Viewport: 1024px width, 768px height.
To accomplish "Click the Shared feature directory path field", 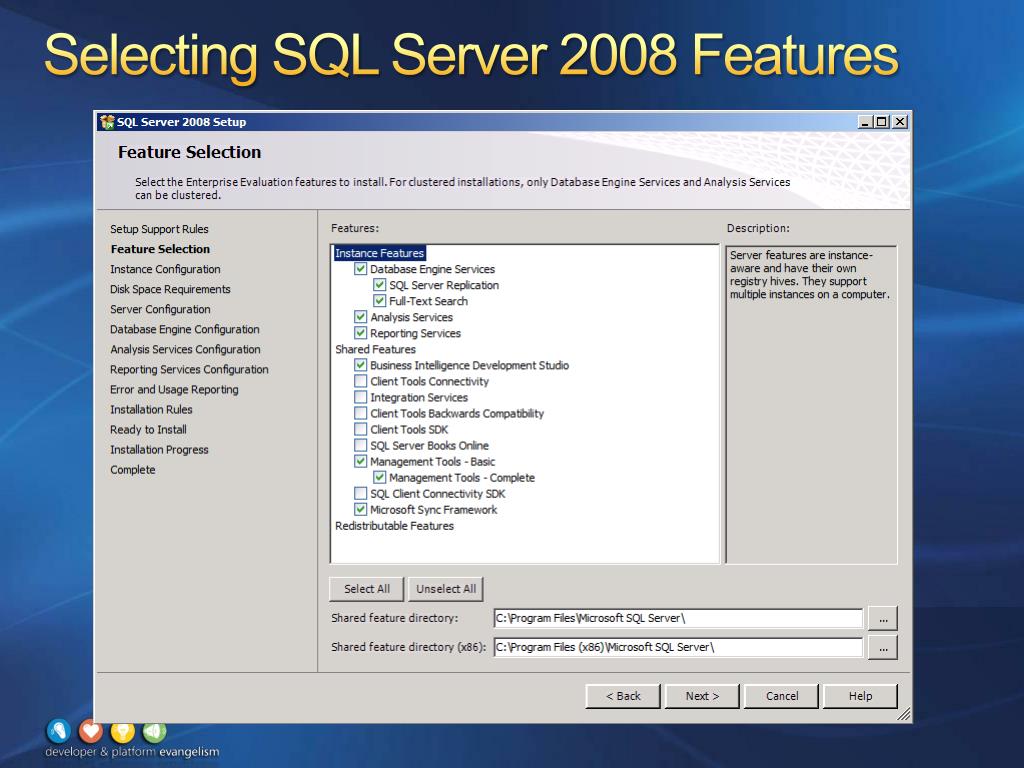I will [x=678, y=618].
